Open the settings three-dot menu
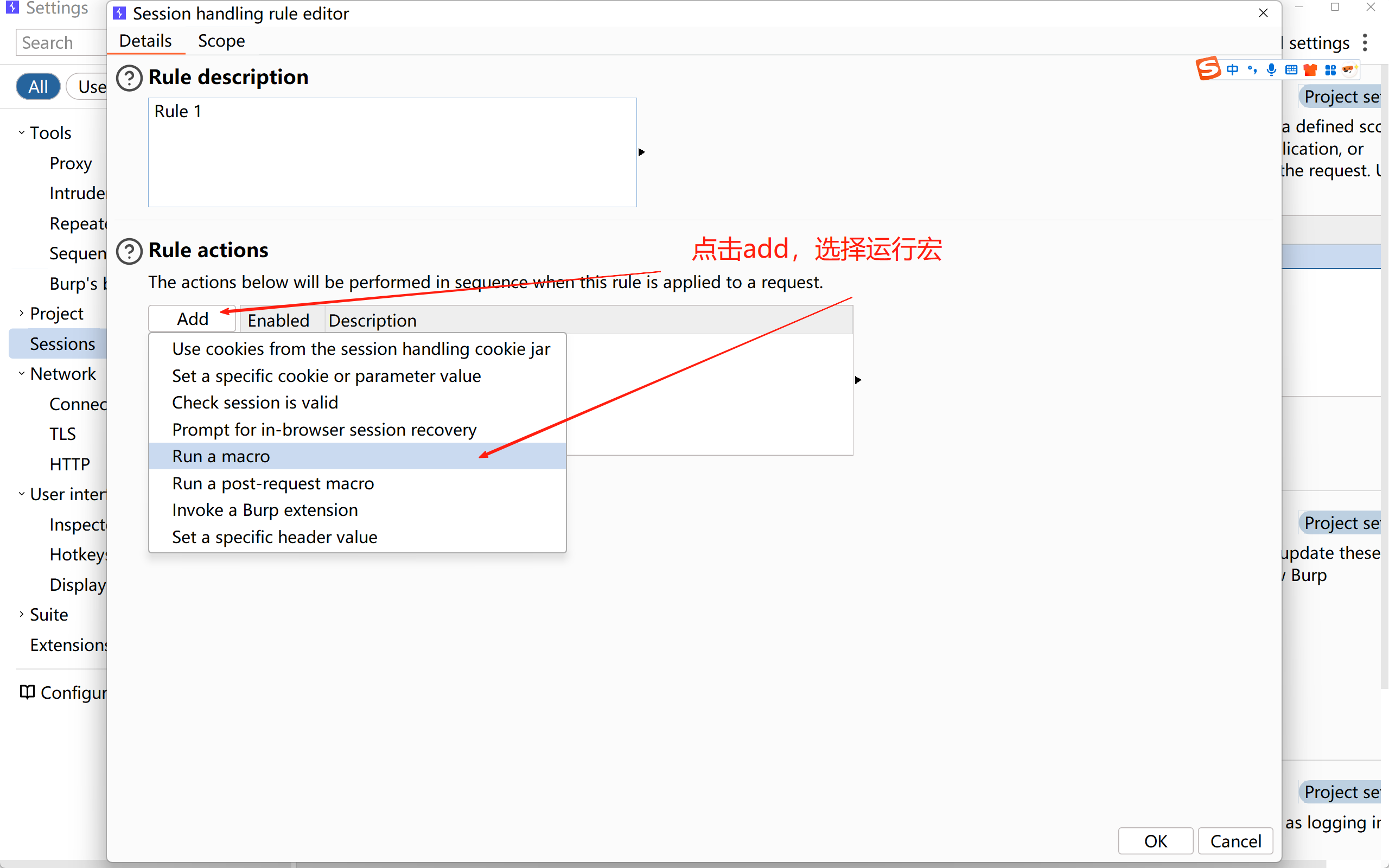Screen dimensions: 1389x868 point(1365,42)
